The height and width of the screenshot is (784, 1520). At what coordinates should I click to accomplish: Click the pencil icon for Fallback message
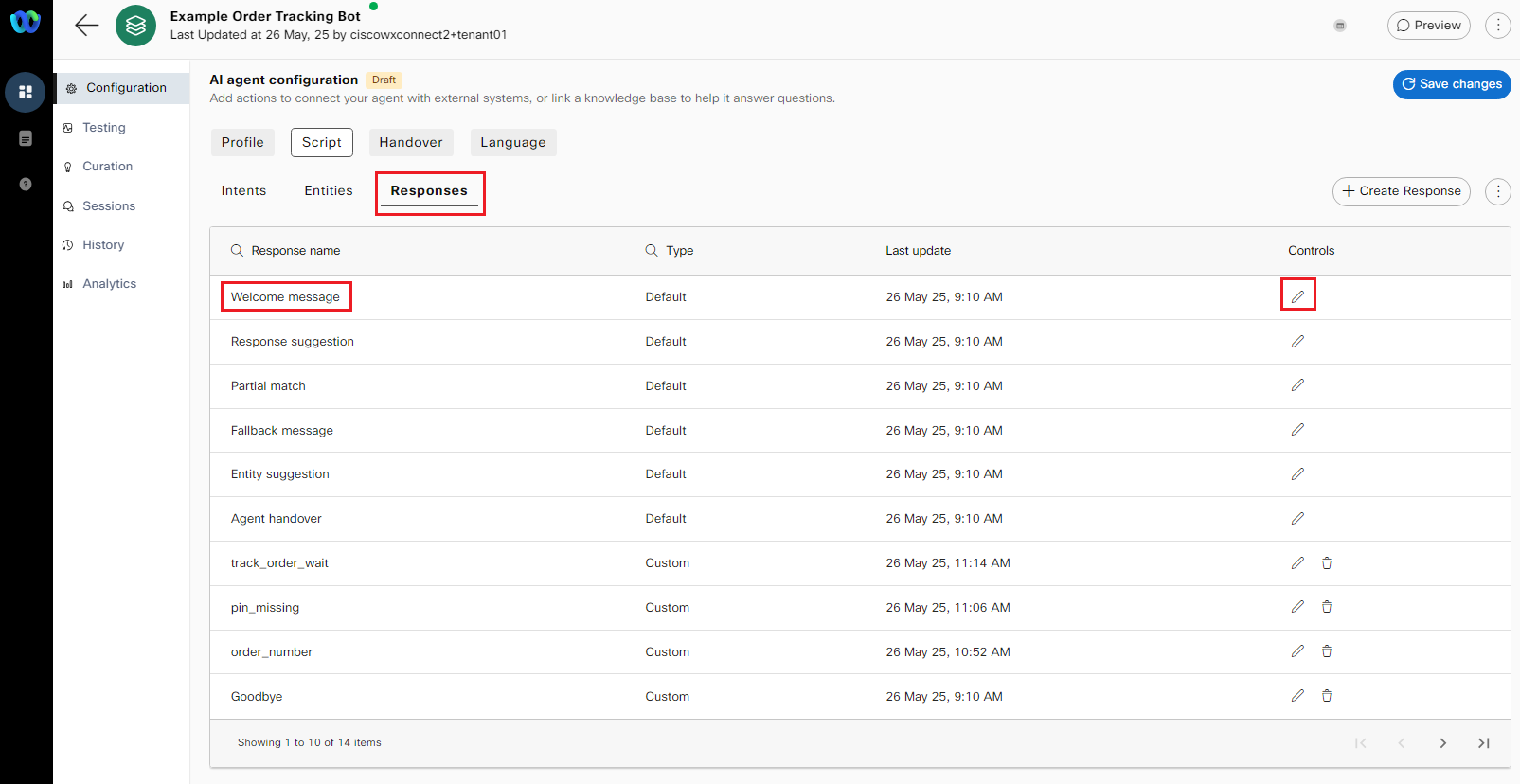[x=1297, y=430]
